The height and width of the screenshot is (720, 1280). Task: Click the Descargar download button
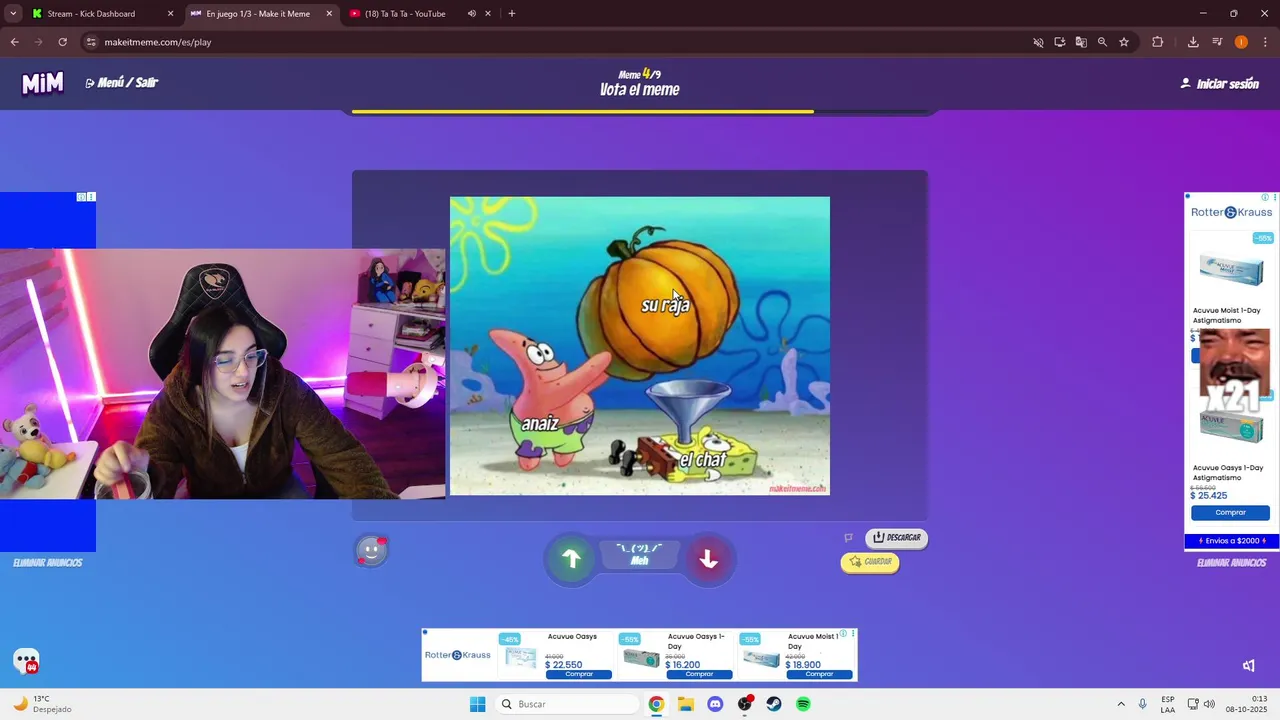[896, 538]
